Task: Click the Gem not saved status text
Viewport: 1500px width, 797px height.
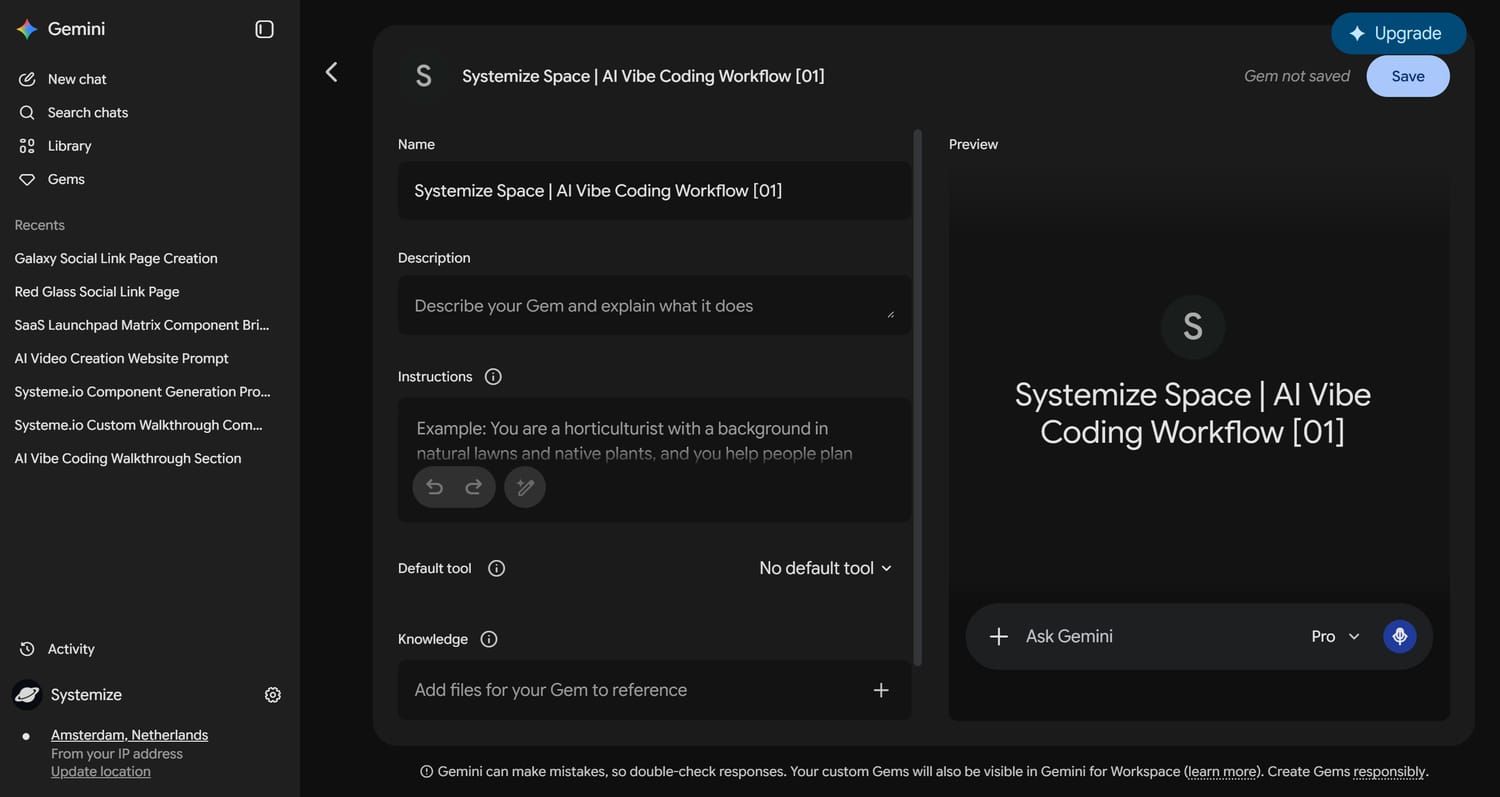Action: click(x=1297, y=76)
